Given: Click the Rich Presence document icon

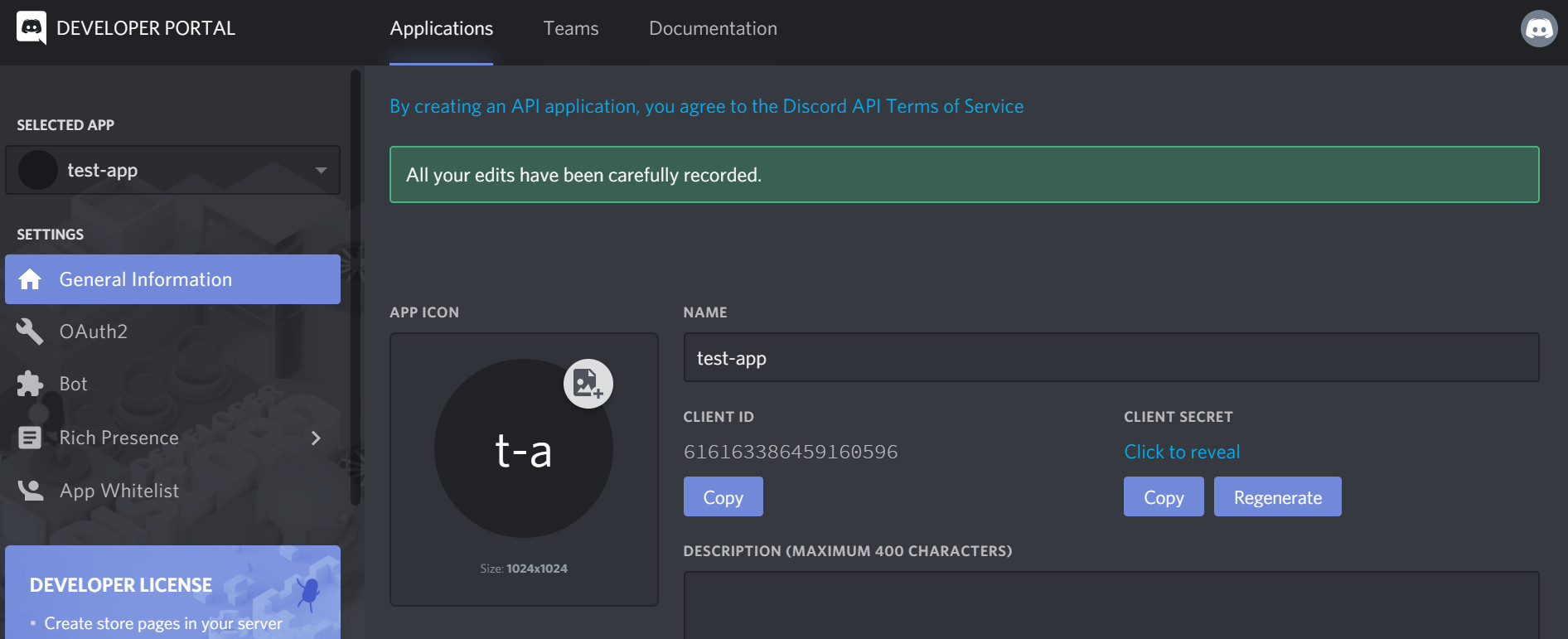Looking at the screenshot, I should click(30, 438).
